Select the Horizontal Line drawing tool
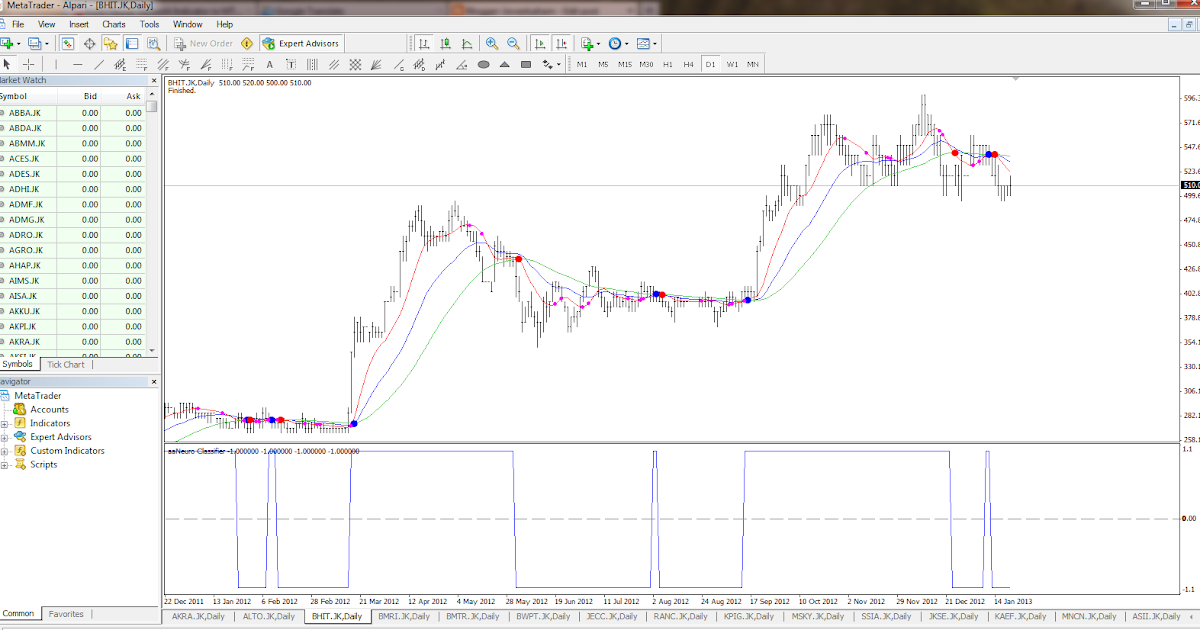The height and width of the screenshot is (630, 1200). point(77,64)
